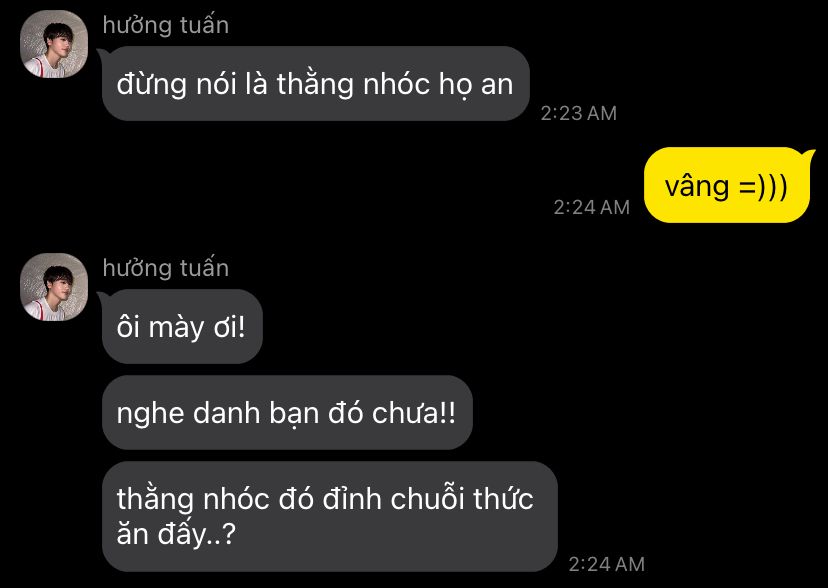Screen dimensions: 828x588
Task: Click the 2:24 AM timestamp after the last message
Action: pyautogui.click(x=607, y=564)
